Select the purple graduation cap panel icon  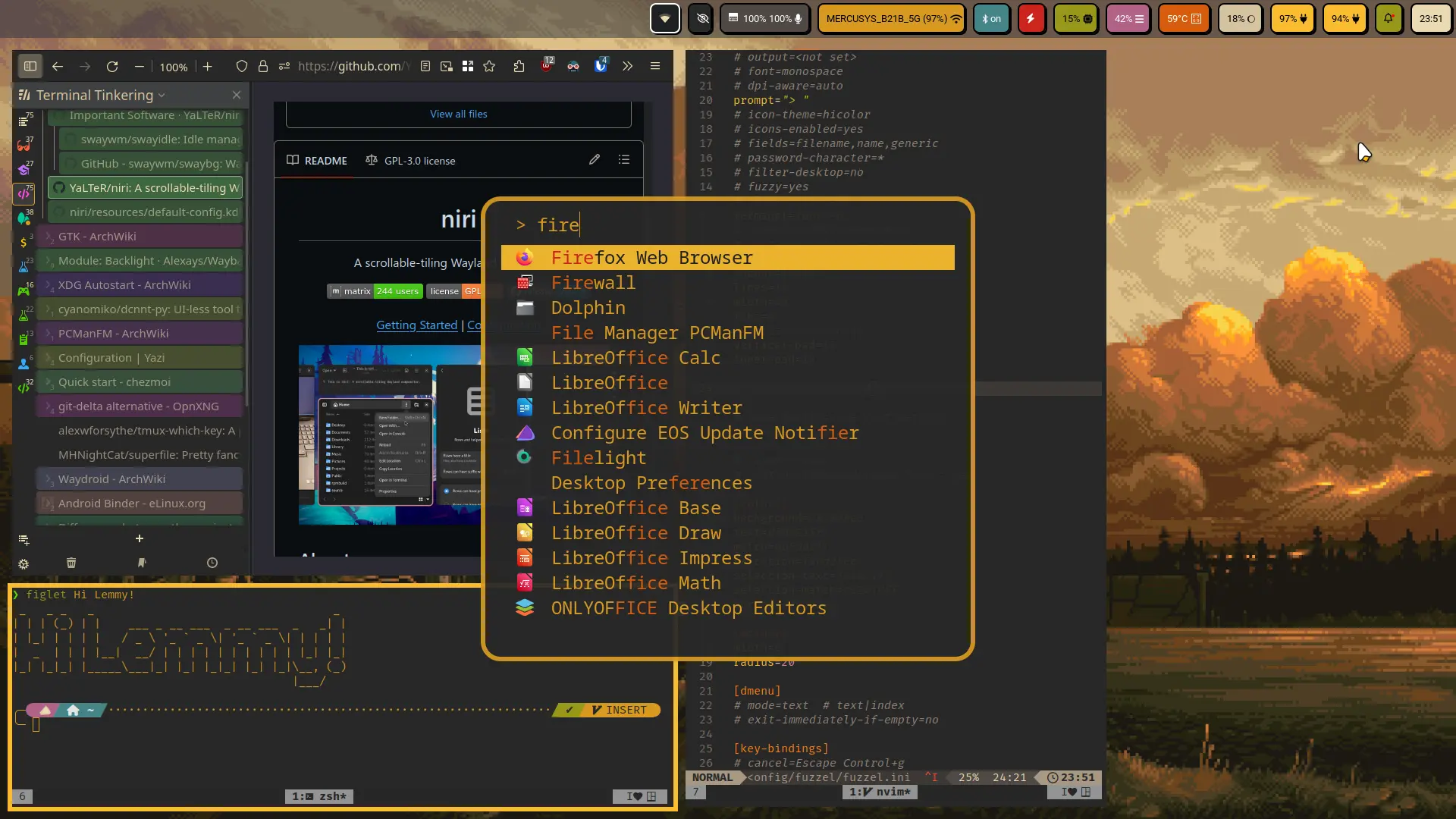[24, 168]
